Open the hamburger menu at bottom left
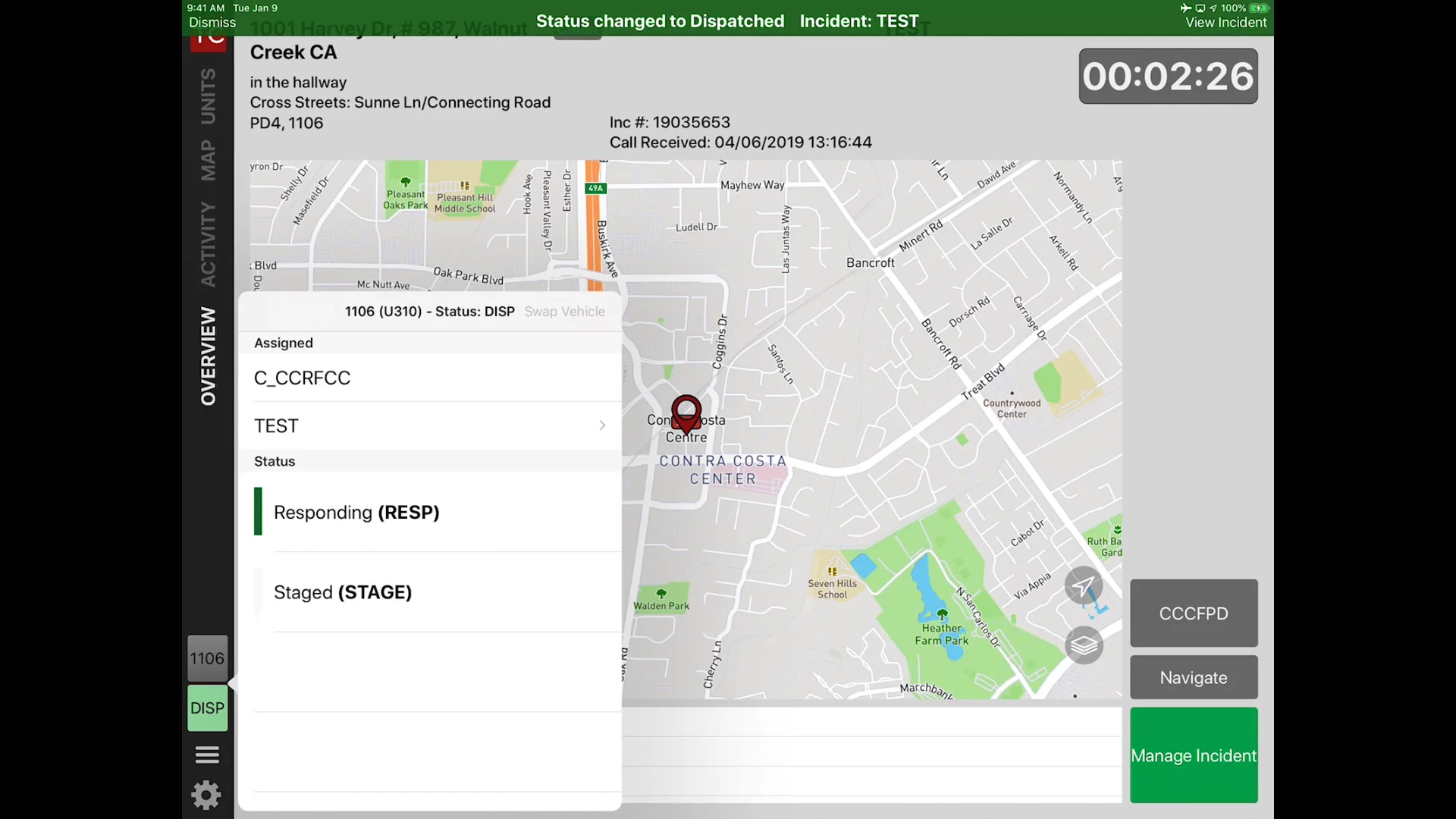Viewport: 1456px width, 819px height. pyautogui.click(x=206, y=755)
